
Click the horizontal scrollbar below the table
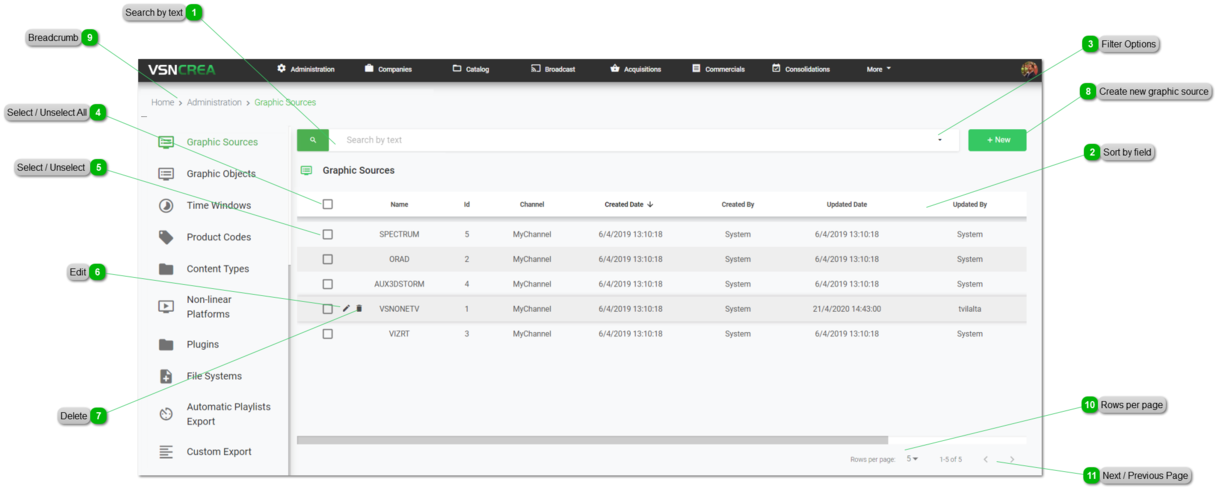592,439
